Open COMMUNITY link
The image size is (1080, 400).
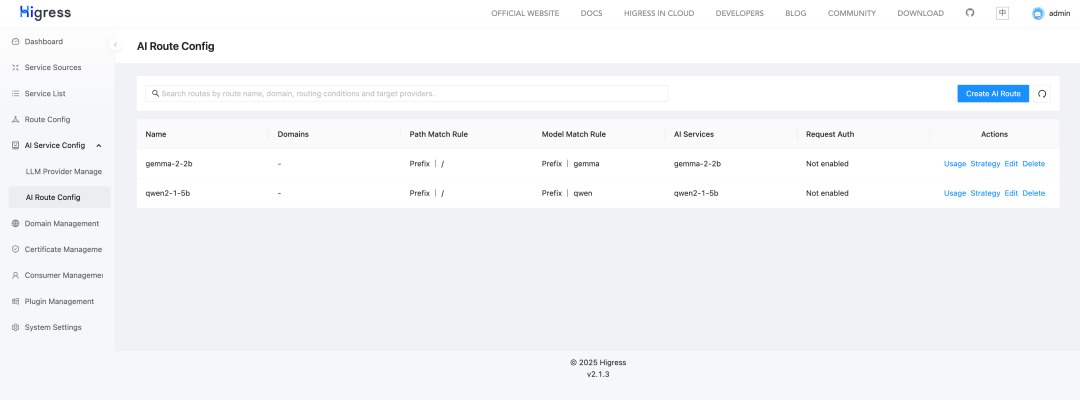coord(851,13)
